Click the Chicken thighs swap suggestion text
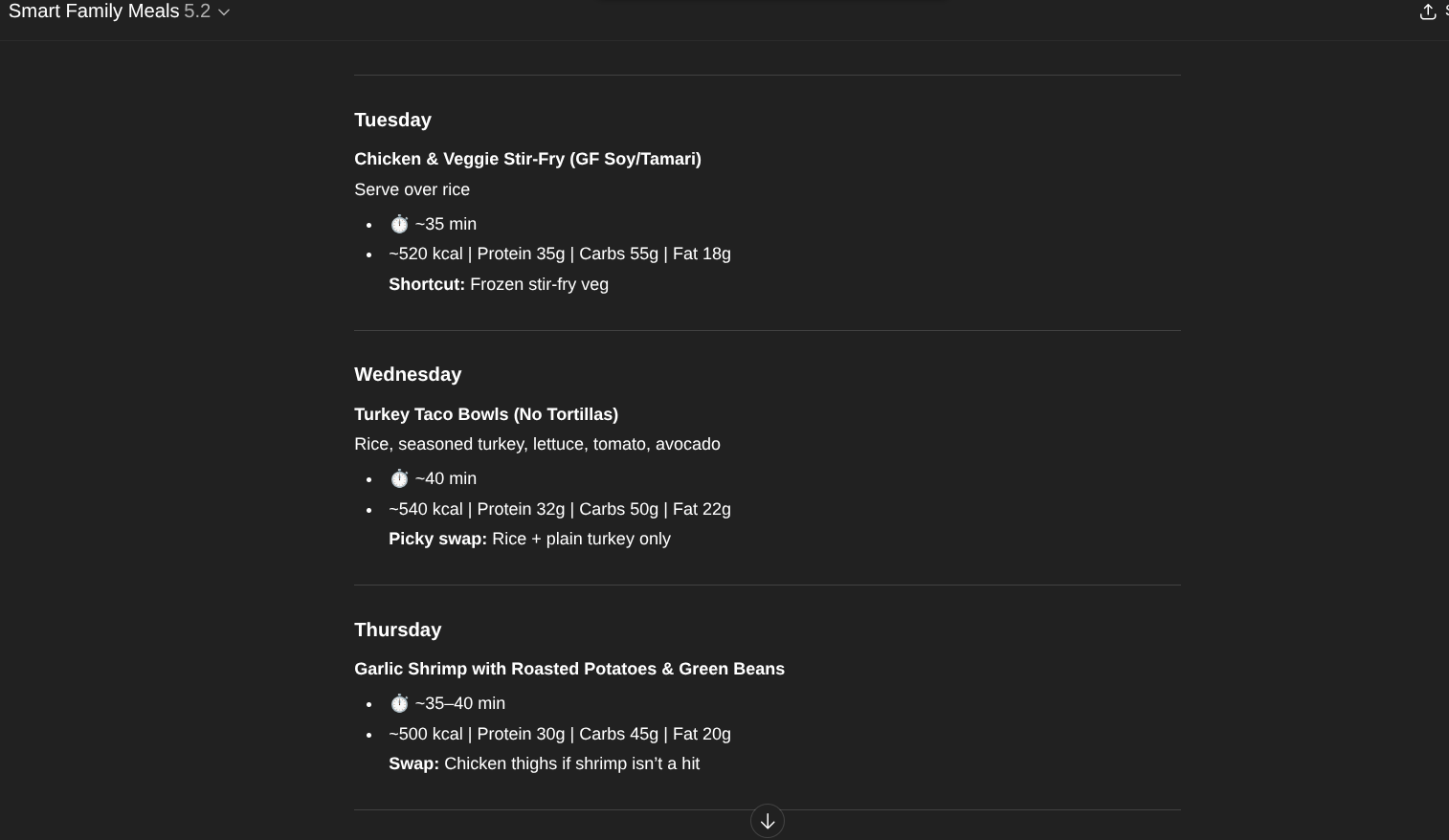 (x=571, y=763)
